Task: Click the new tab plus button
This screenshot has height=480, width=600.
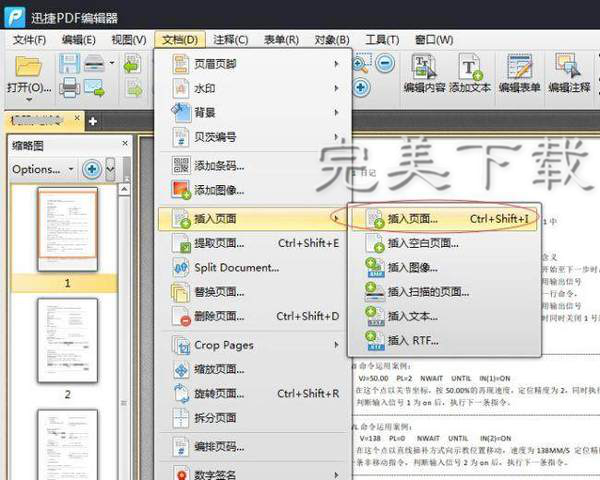Action: tap(93, 121)
